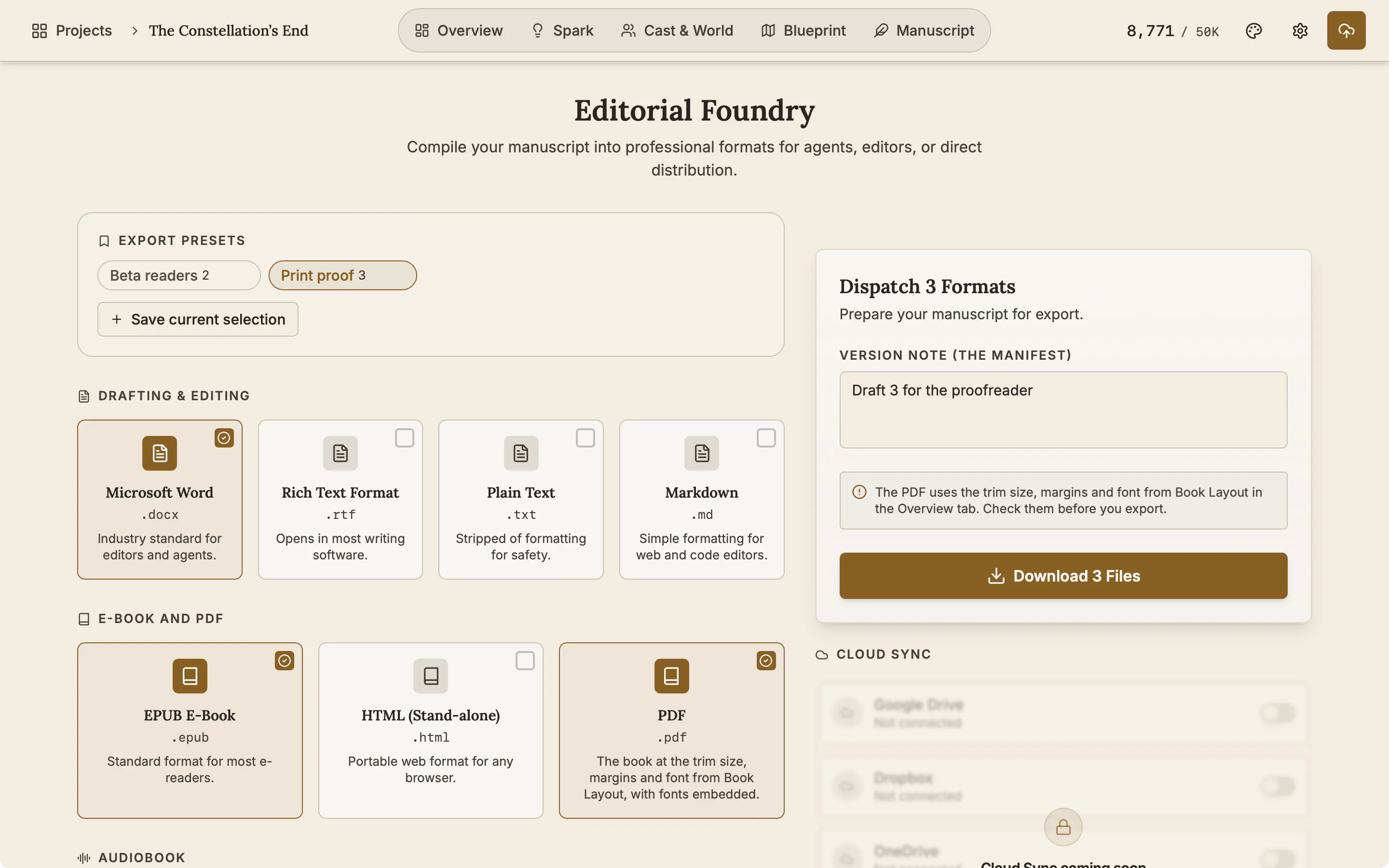
Task: Click the Cloud Sync cloud icon
Action: click(822, 654)
